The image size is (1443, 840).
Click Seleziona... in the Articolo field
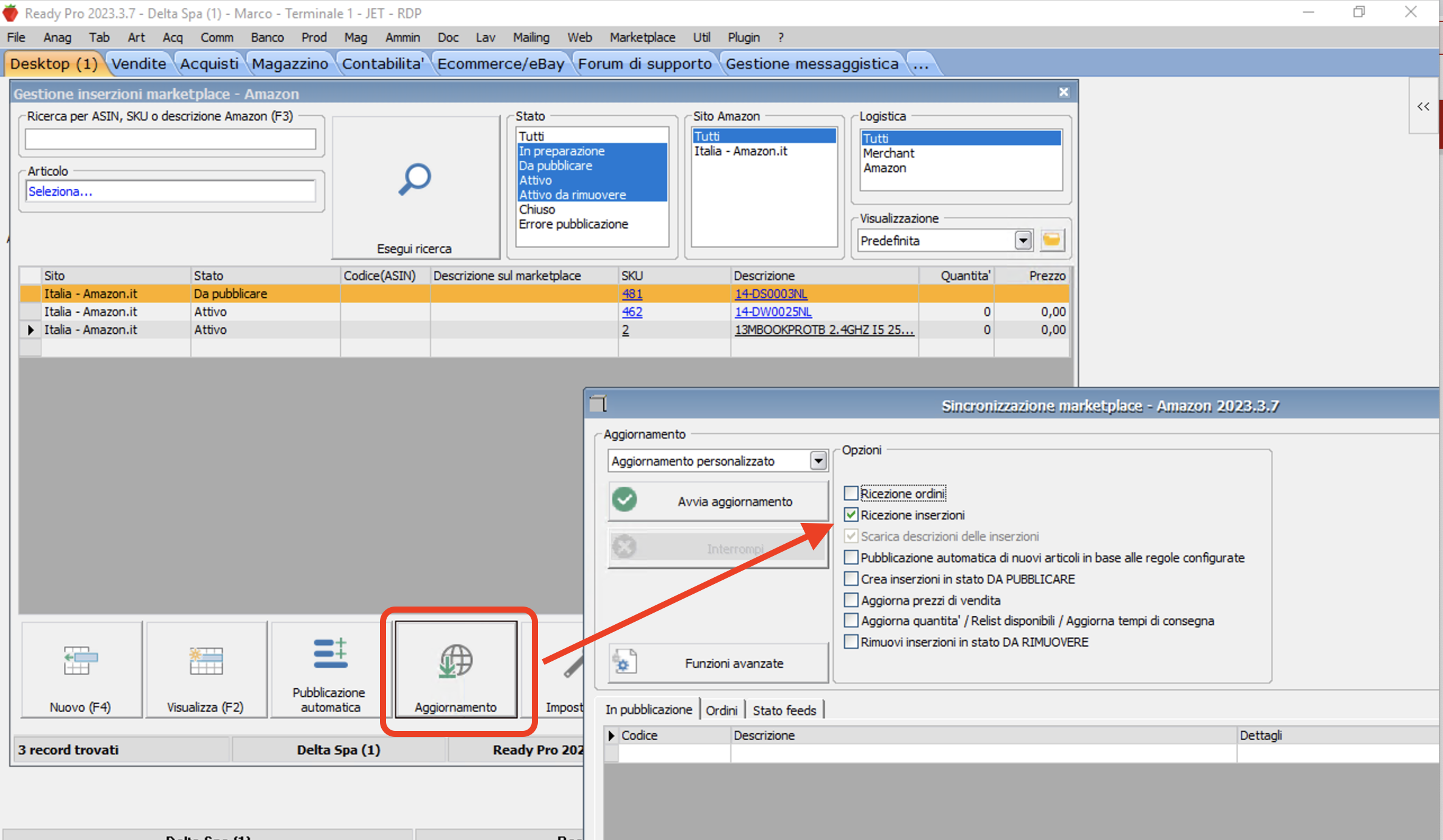point(60,191)
